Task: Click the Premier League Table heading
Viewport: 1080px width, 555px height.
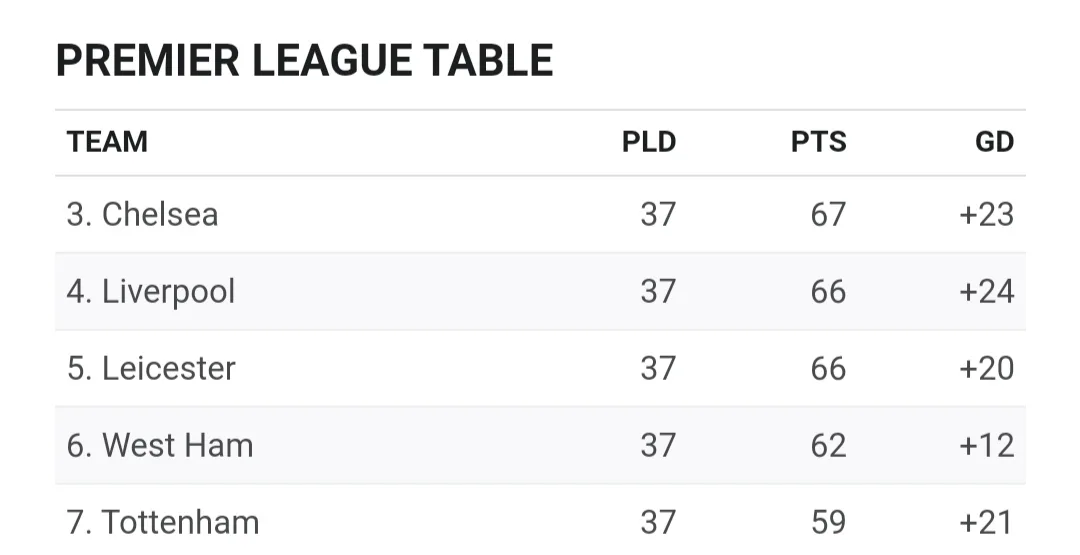Action: 304,61
